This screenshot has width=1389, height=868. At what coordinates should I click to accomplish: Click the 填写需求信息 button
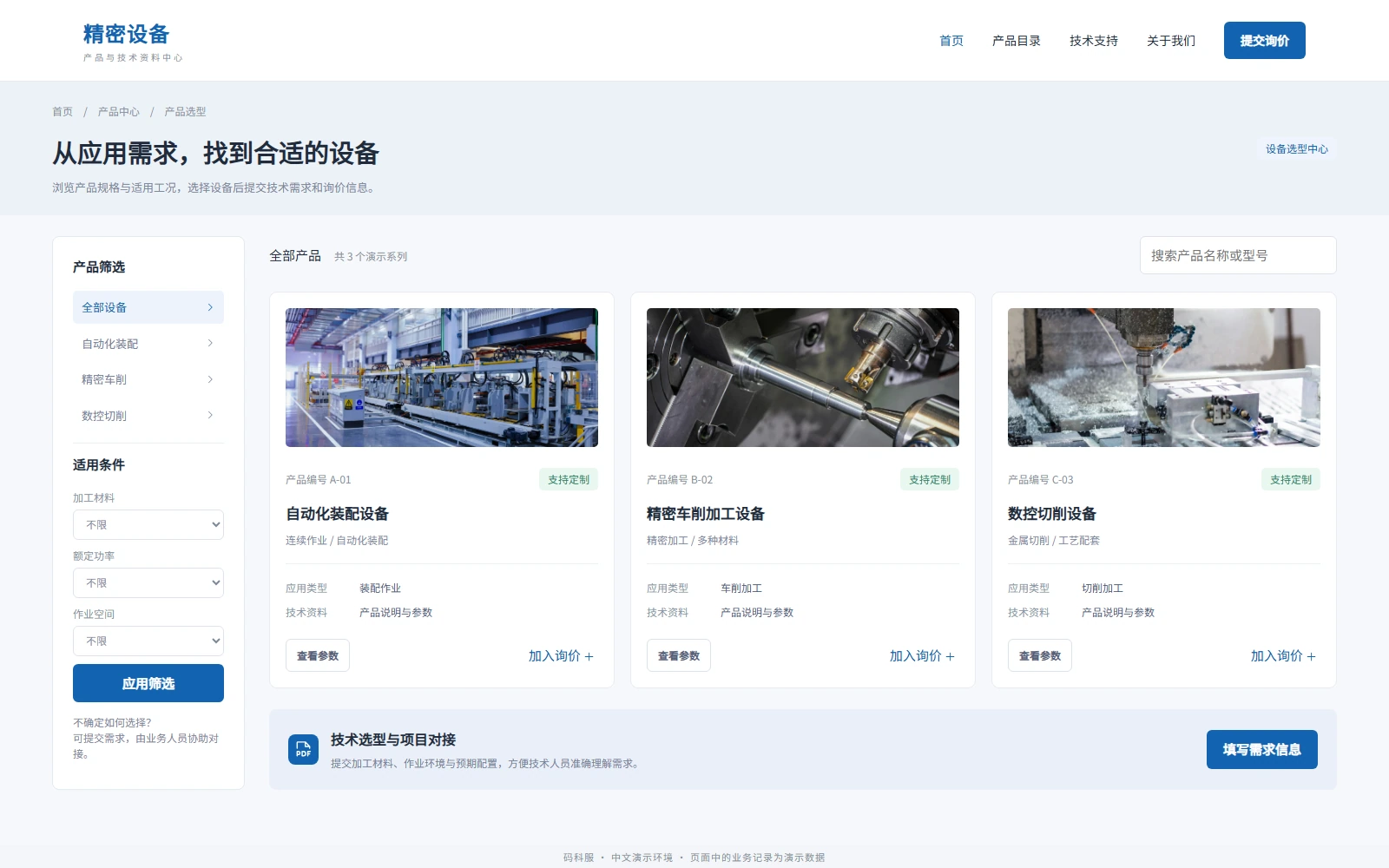click(x=1262, y=749)
